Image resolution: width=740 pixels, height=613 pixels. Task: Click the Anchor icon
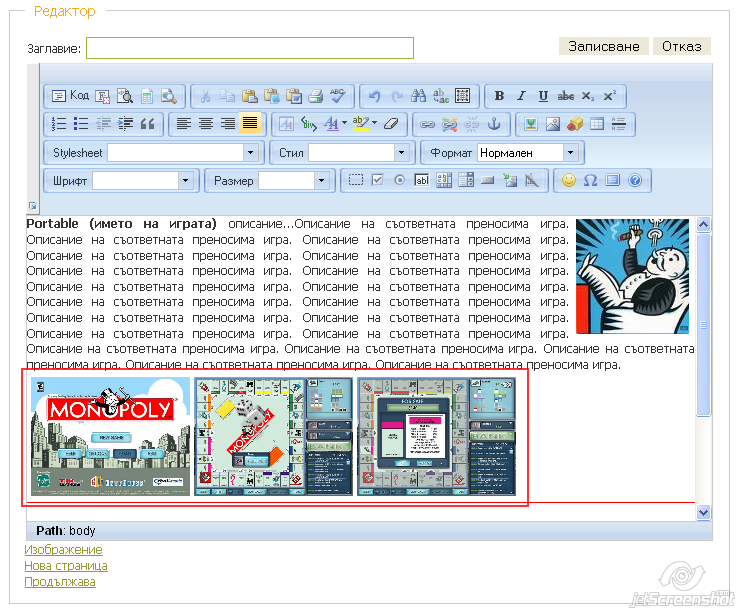494,124
